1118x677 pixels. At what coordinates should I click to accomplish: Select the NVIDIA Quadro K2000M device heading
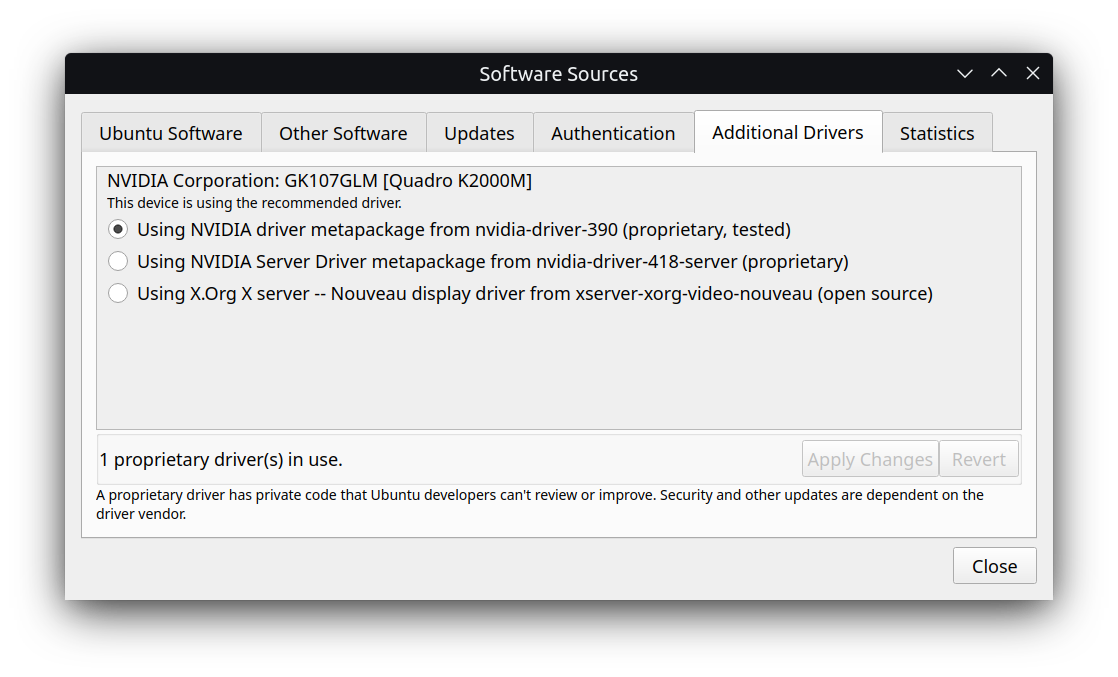[x=320, y=180]
